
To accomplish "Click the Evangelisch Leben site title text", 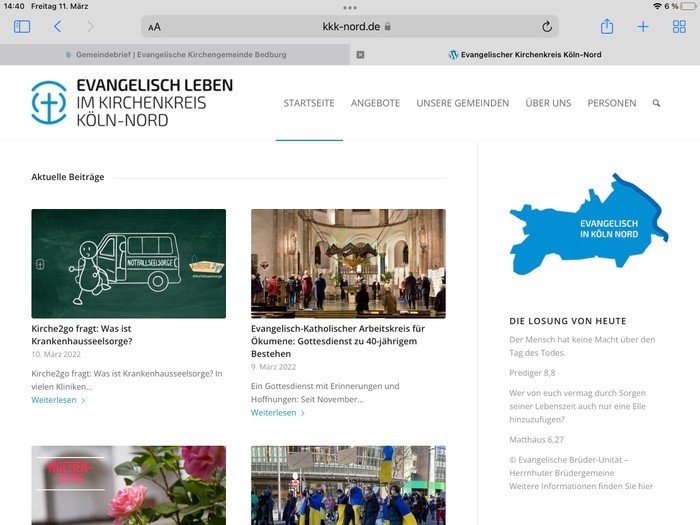I will (x=154, y=103).
